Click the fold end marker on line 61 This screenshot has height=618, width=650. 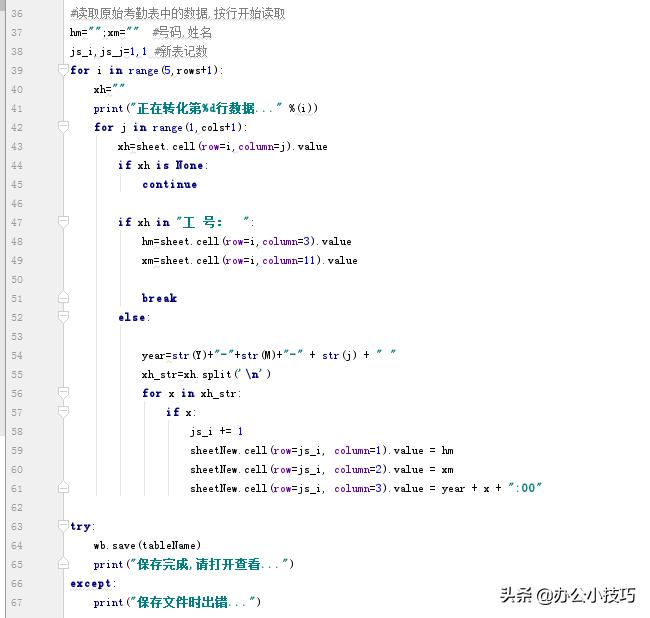coord(63,488)
